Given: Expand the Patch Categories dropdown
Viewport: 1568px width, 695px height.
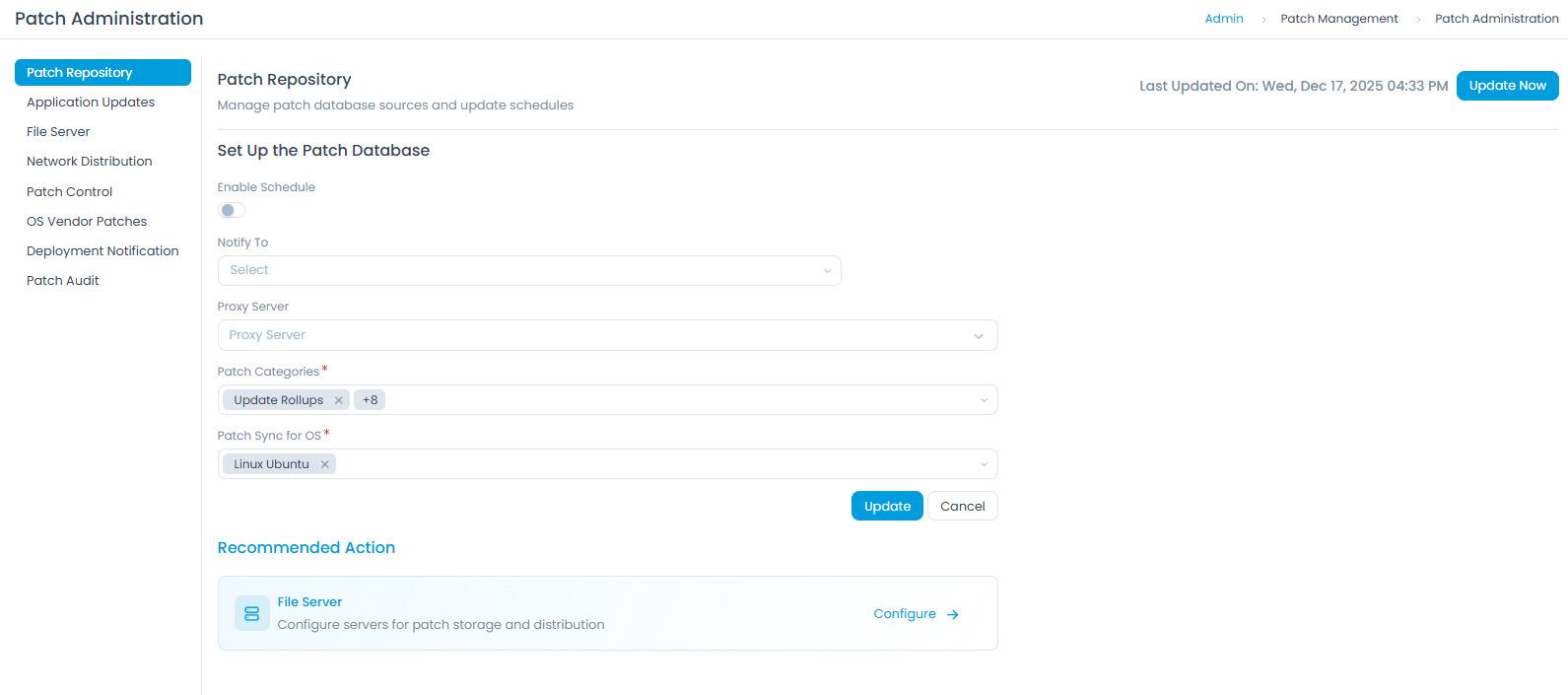Looking at the screenshot, I should click(983, 399).
